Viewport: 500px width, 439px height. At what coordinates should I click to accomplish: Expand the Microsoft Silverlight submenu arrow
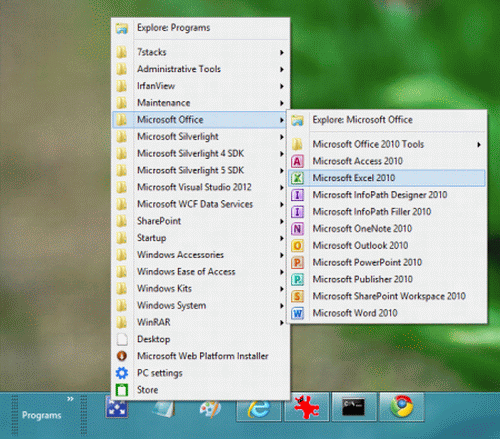coord(282,137)
